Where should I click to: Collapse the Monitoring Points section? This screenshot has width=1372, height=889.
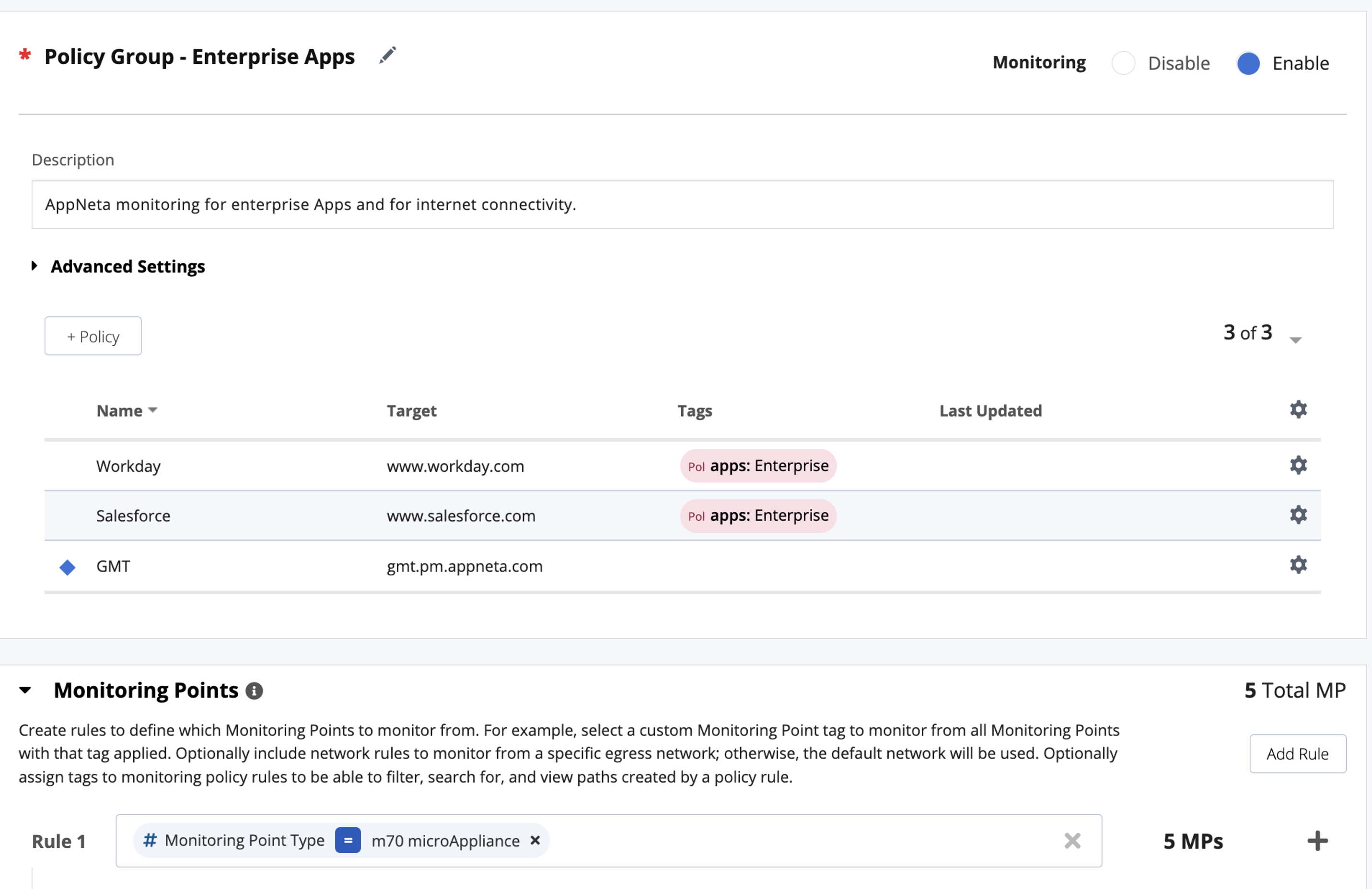pyautogui.click(x=25, y=690)
